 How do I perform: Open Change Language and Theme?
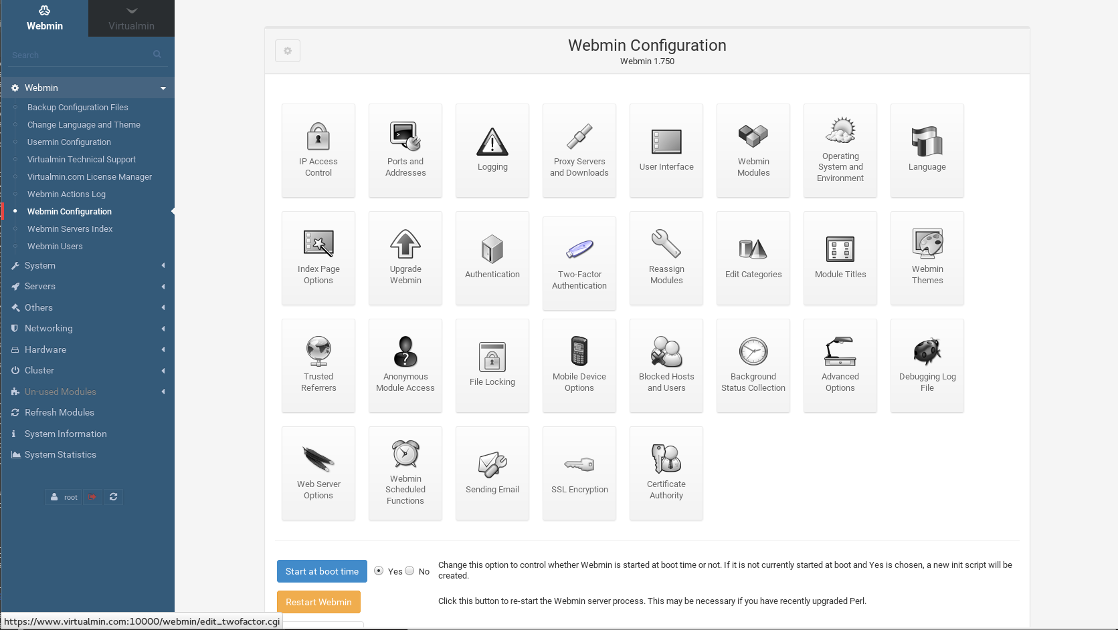pos(83,125)
